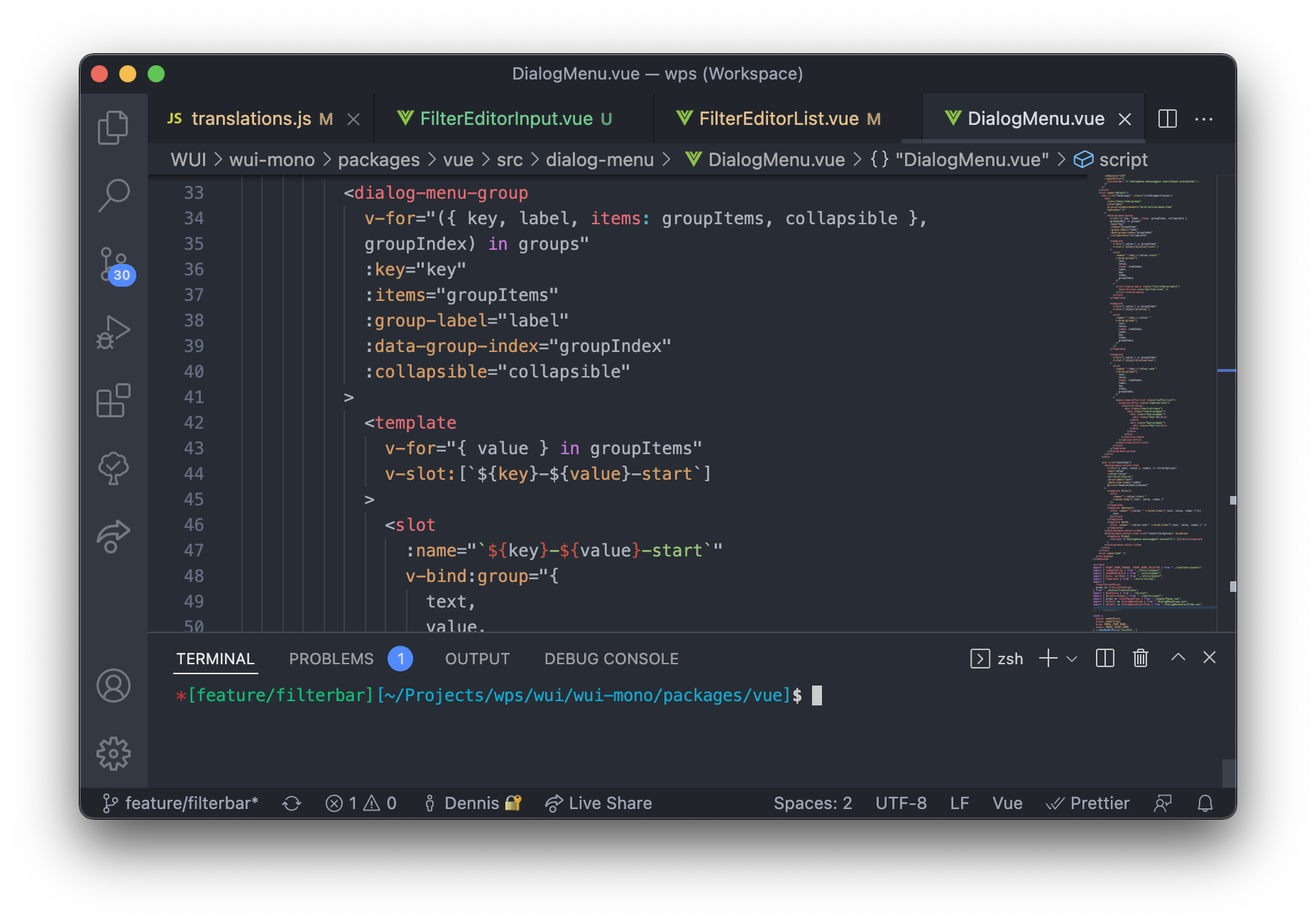Image resolution: width=1316 pixels, height=924 pixels.
Task: Switch to translations.js tab
Action: click(x=251, y=119)
